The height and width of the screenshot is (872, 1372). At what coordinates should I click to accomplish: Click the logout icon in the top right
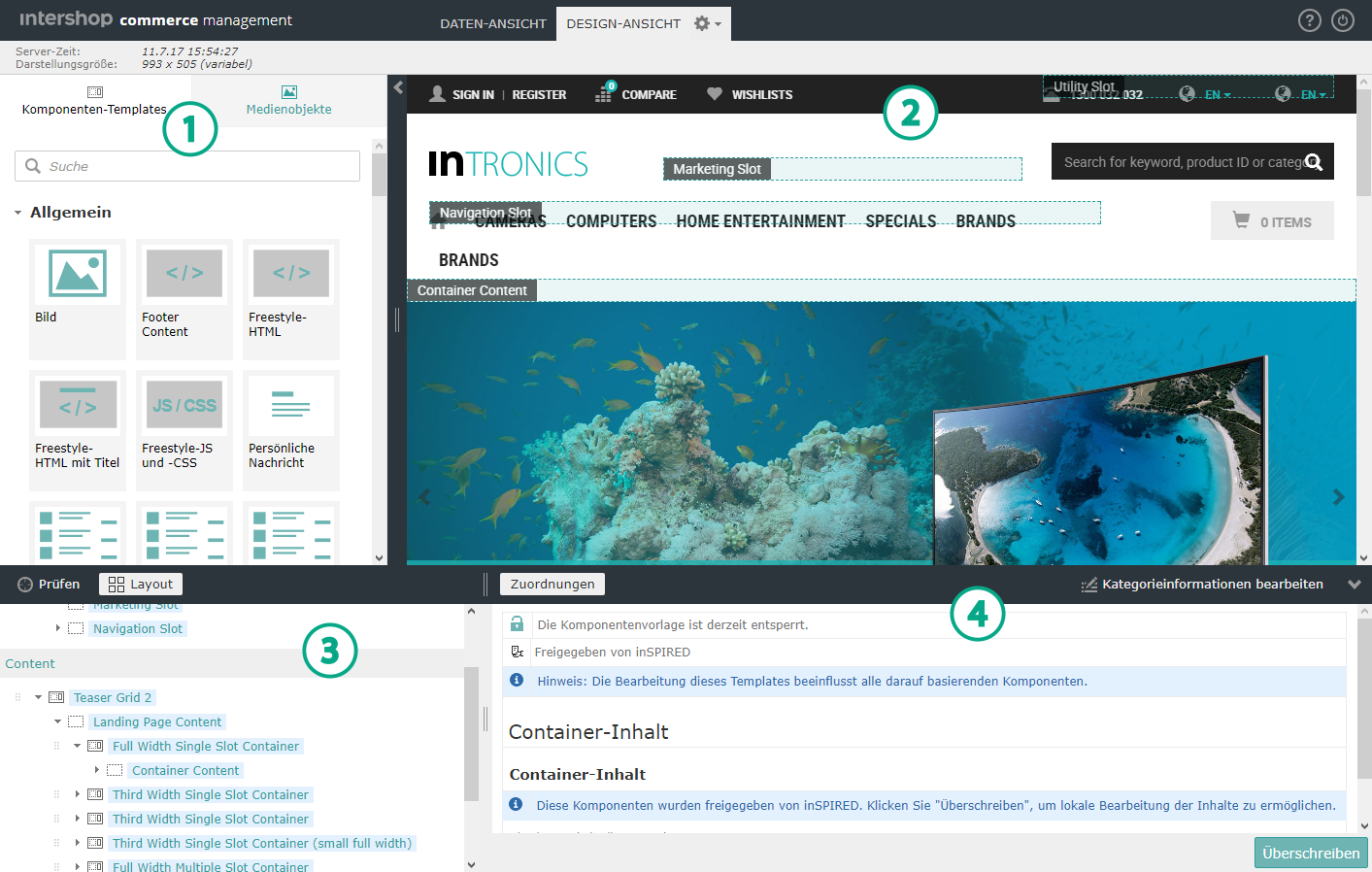click(1342, 19)
